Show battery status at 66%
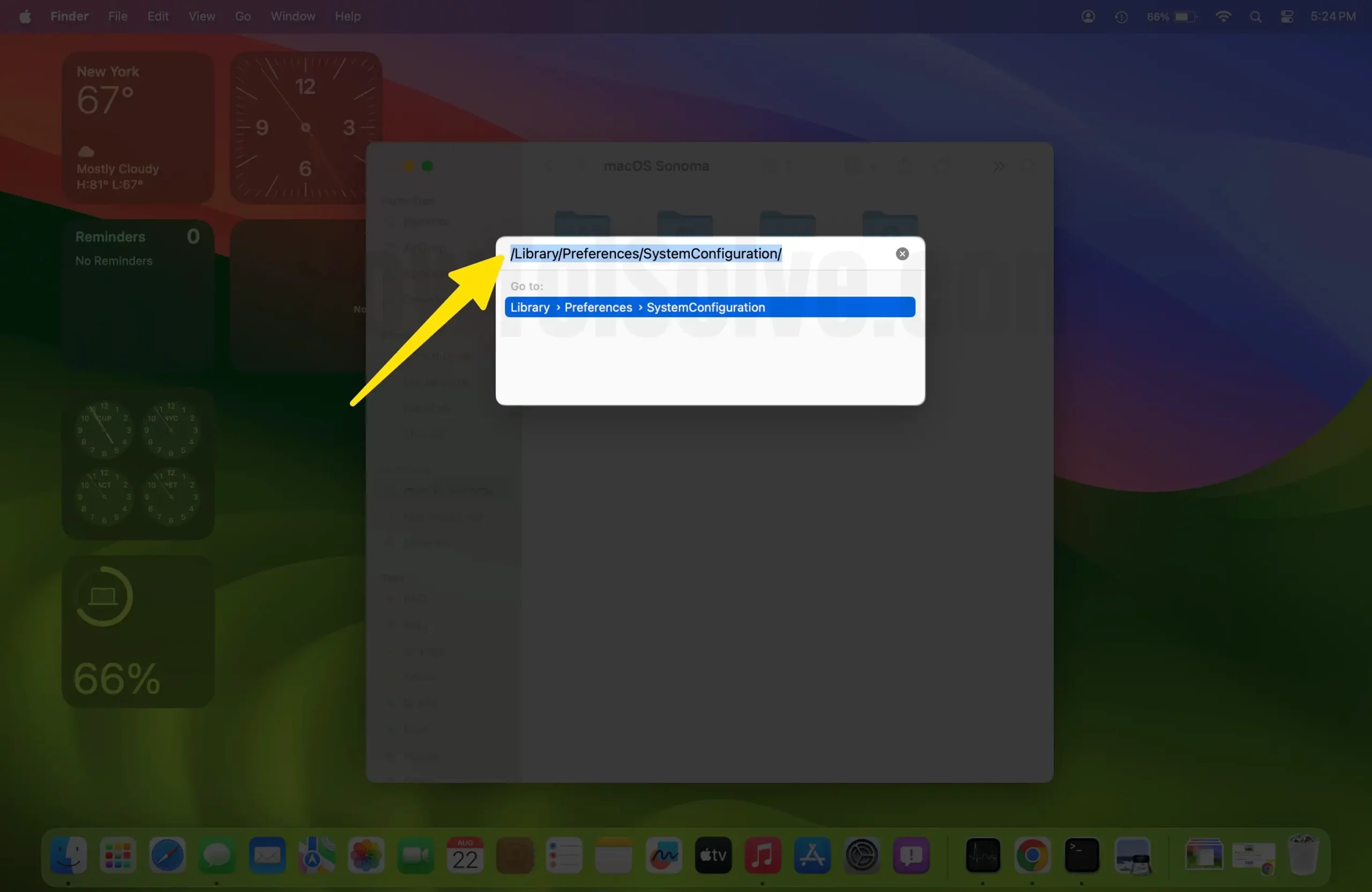This screenshot has width=1372, height=892. [x=1172, y=16]
